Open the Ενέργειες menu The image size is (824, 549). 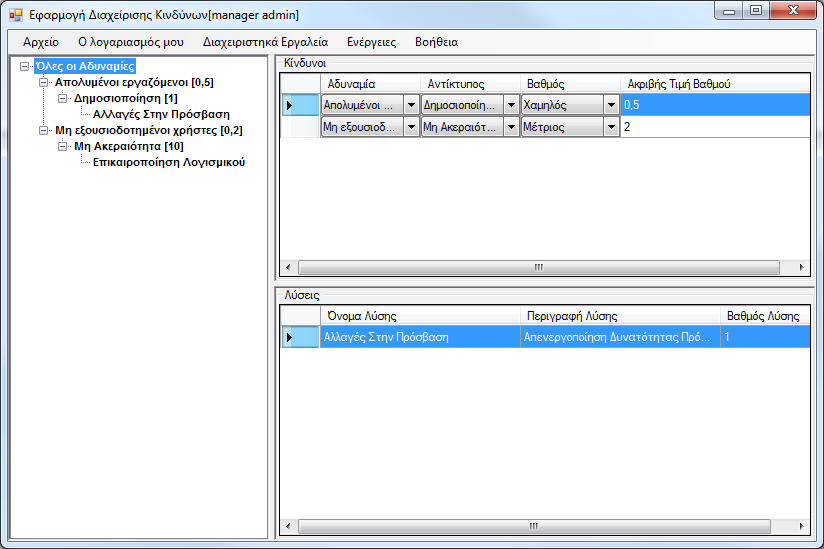point(372,42)
